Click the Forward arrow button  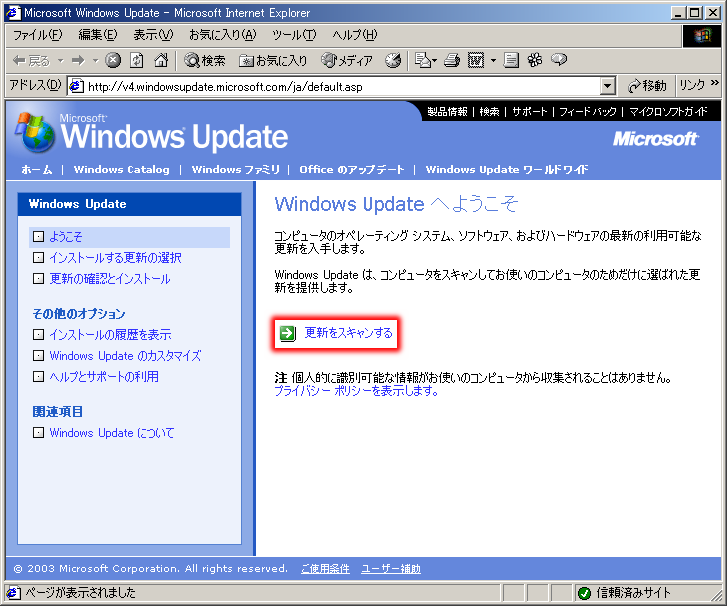[78, 60]
